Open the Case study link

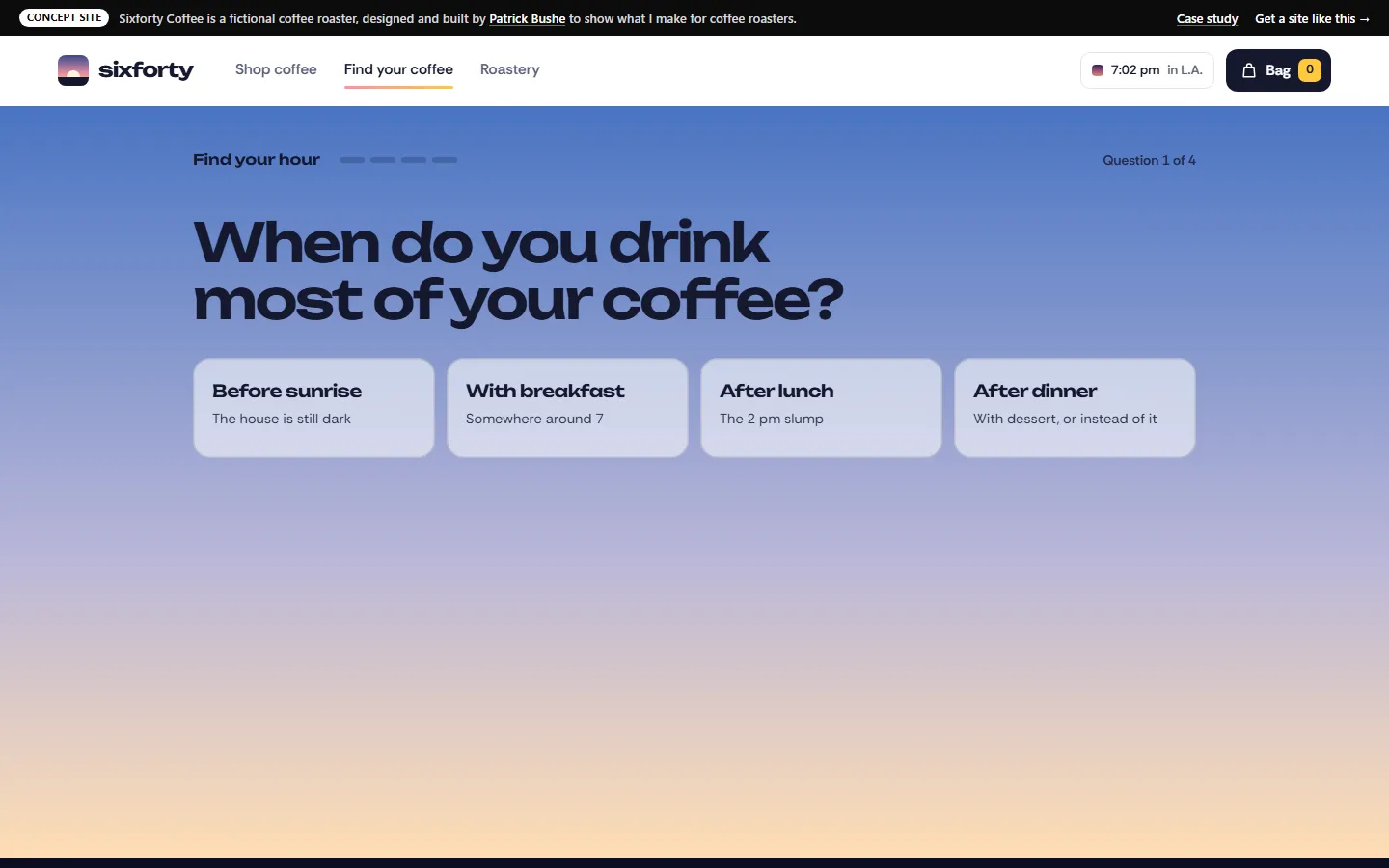click(x=1207, y=18)
